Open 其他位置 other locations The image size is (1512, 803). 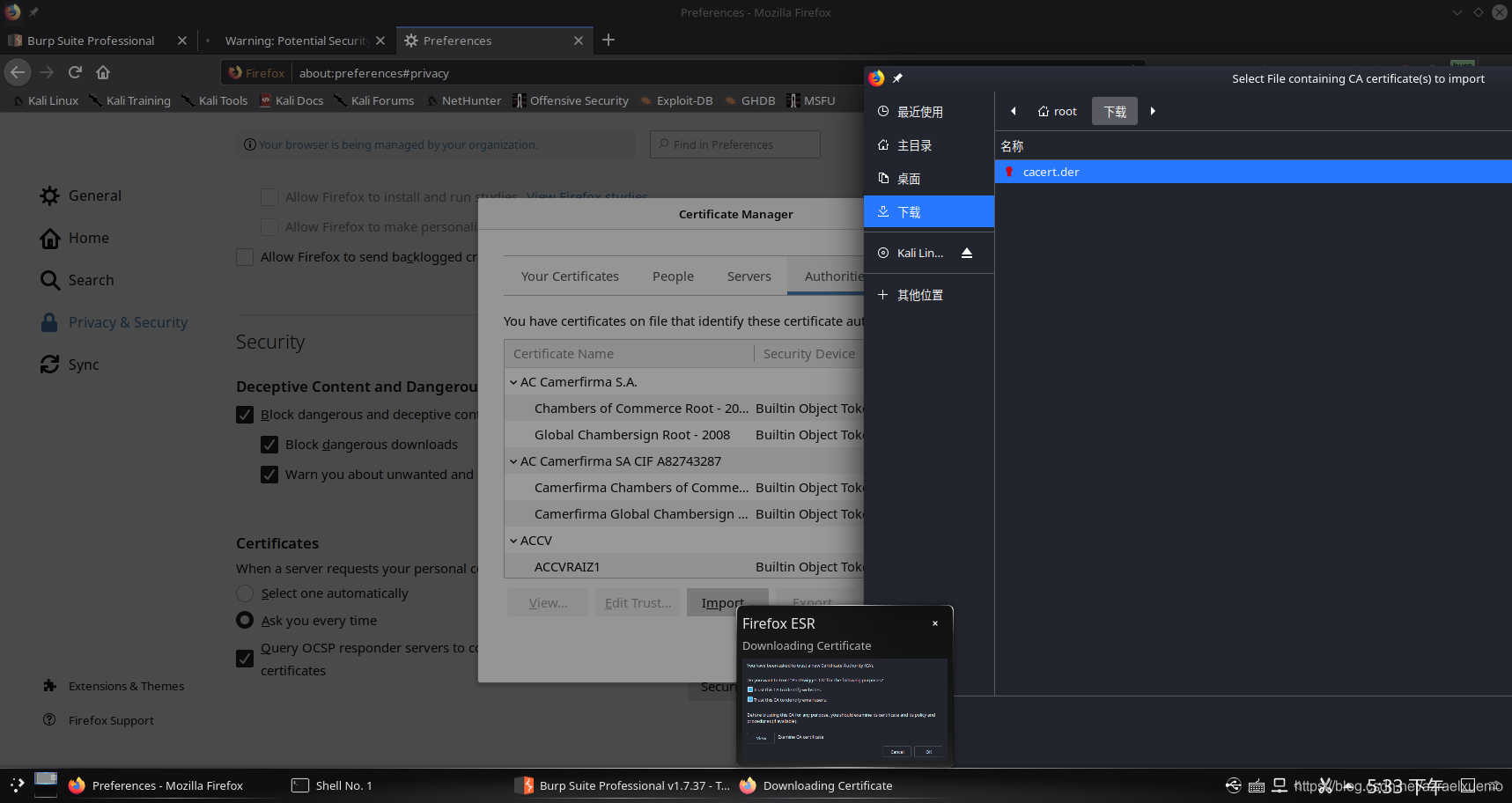coord(929,295)
